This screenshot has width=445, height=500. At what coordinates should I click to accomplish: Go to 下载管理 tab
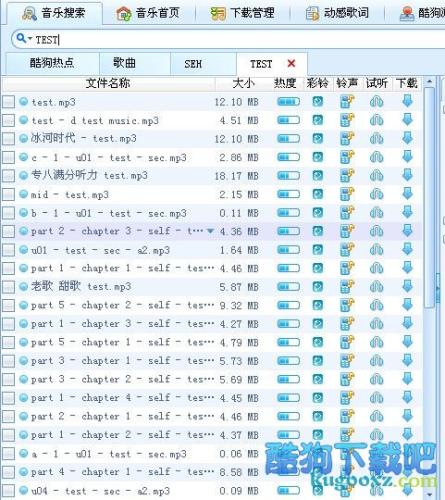pos(243,13)
